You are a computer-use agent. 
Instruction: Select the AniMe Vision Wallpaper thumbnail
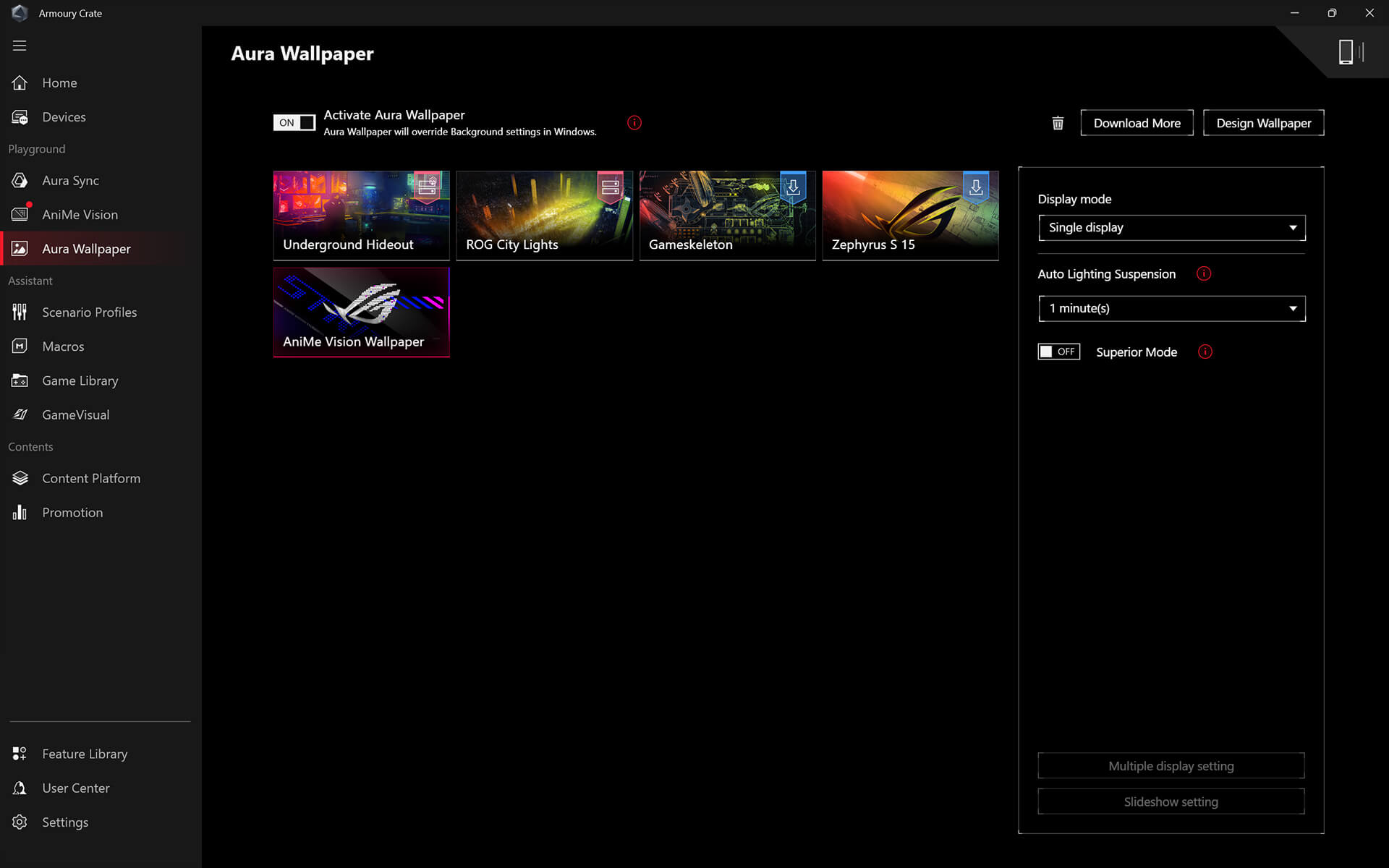click(362, 312)
